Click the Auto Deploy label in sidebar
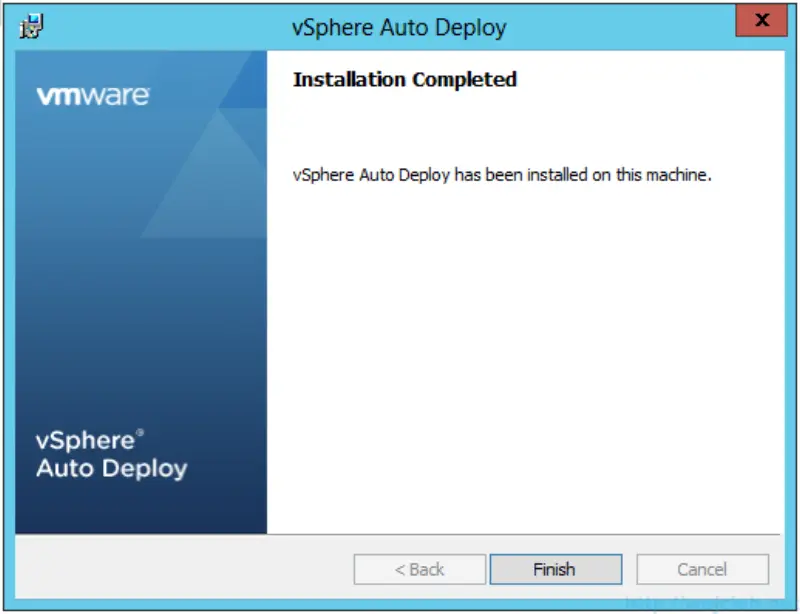This screenshot has width=800, height=614. pyautogui.click(x=110, y=468)
